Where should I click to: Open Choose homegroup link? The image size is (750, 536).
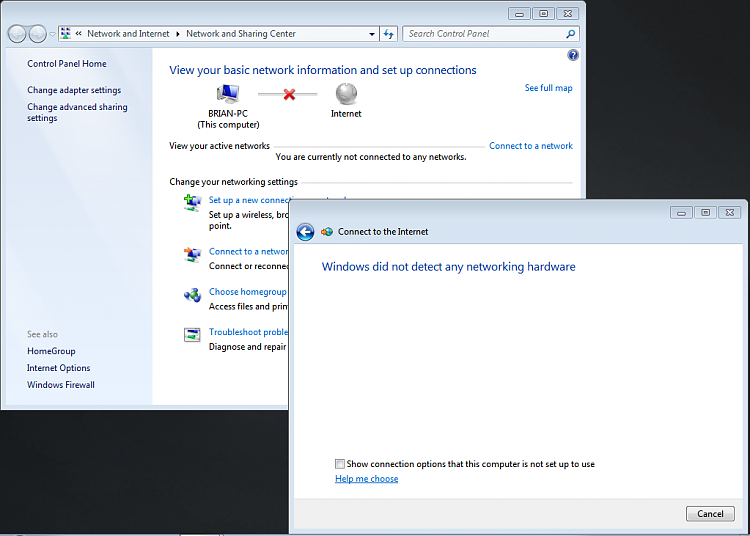click(248, 292)
